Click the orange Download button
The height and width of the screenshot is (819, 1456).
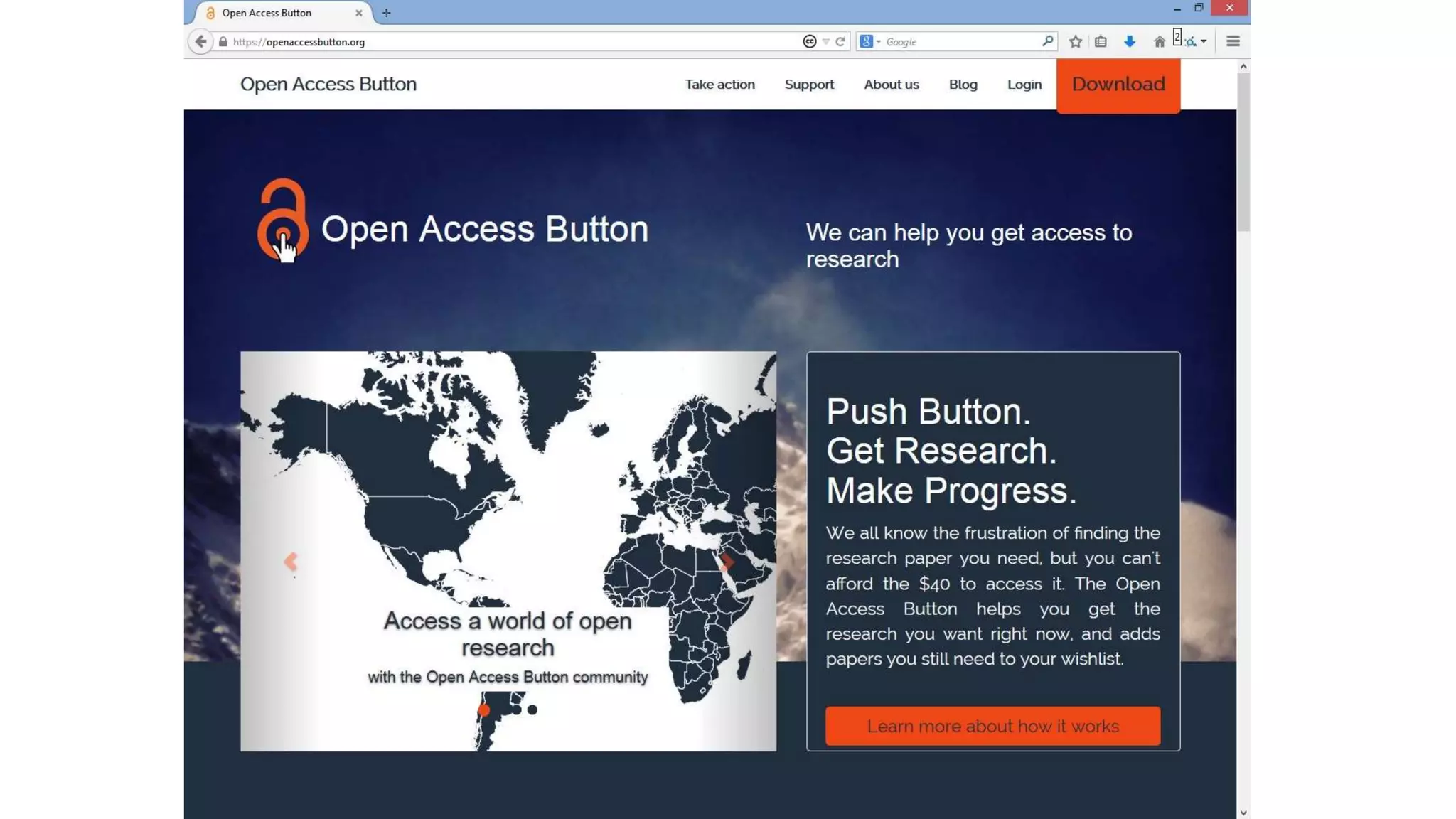point(1118,85)
